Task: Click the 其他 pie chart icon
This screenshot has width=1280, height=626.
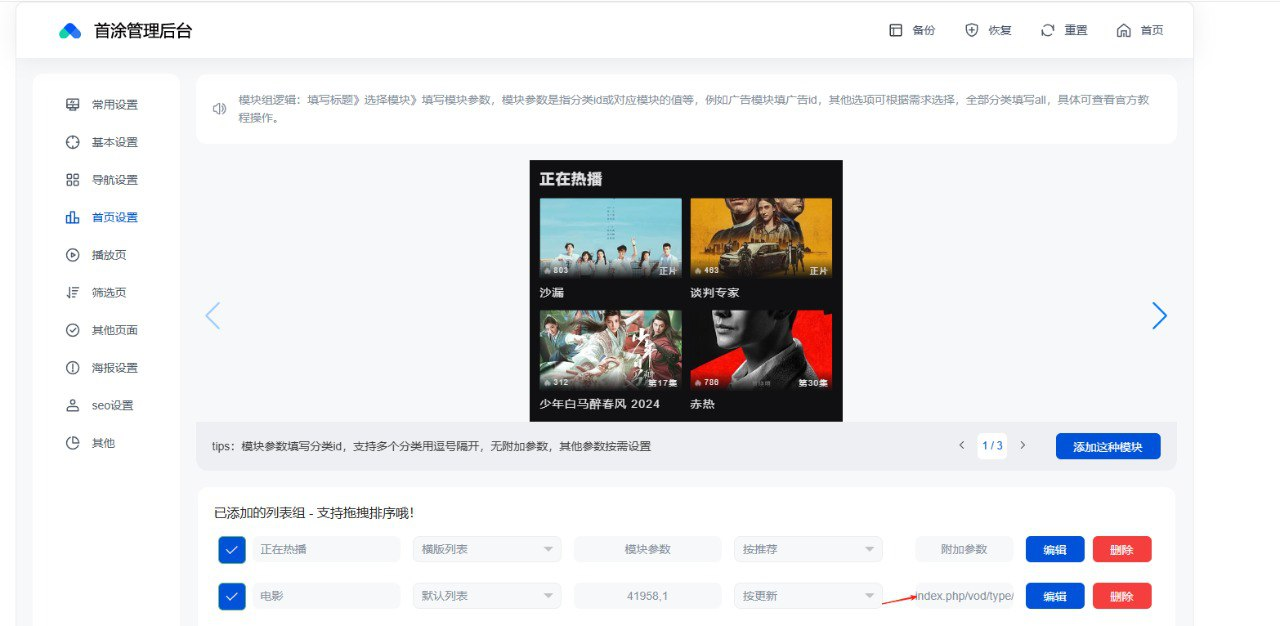Action: tap(72, 443)
